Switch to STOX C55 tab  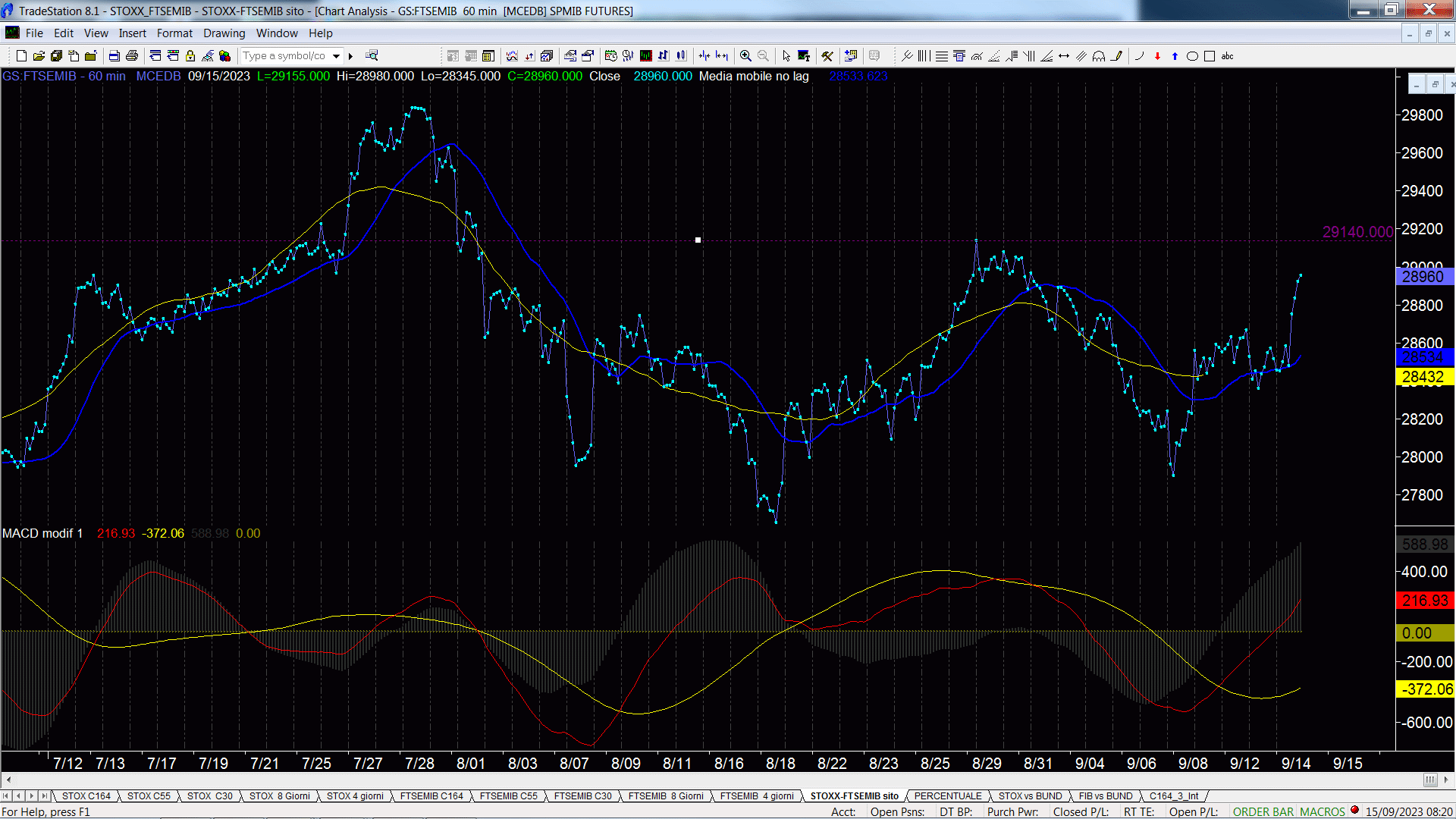(x=149, y=796)
